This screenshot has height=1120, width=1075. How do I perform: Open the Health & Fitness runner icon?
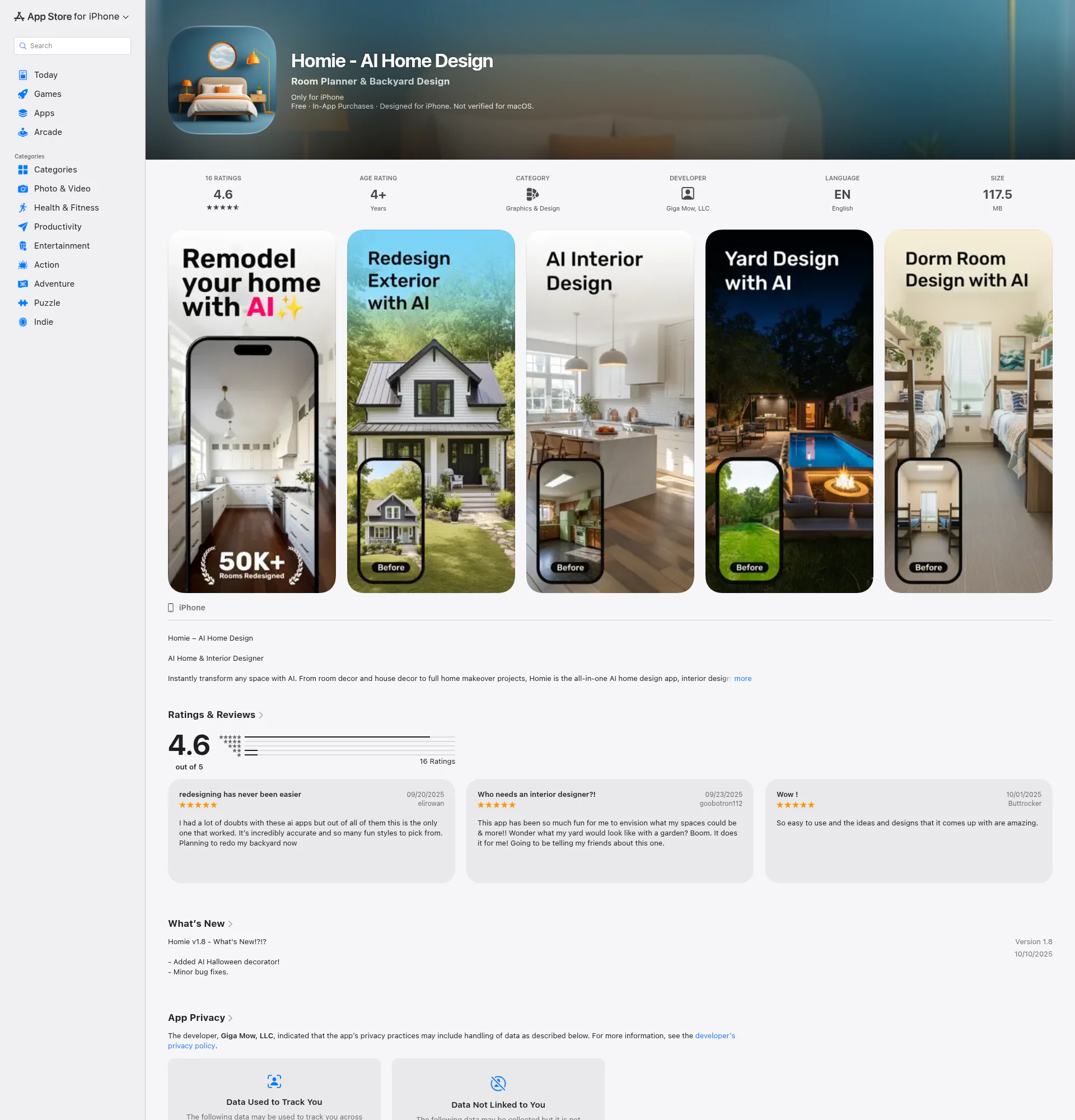23,207
